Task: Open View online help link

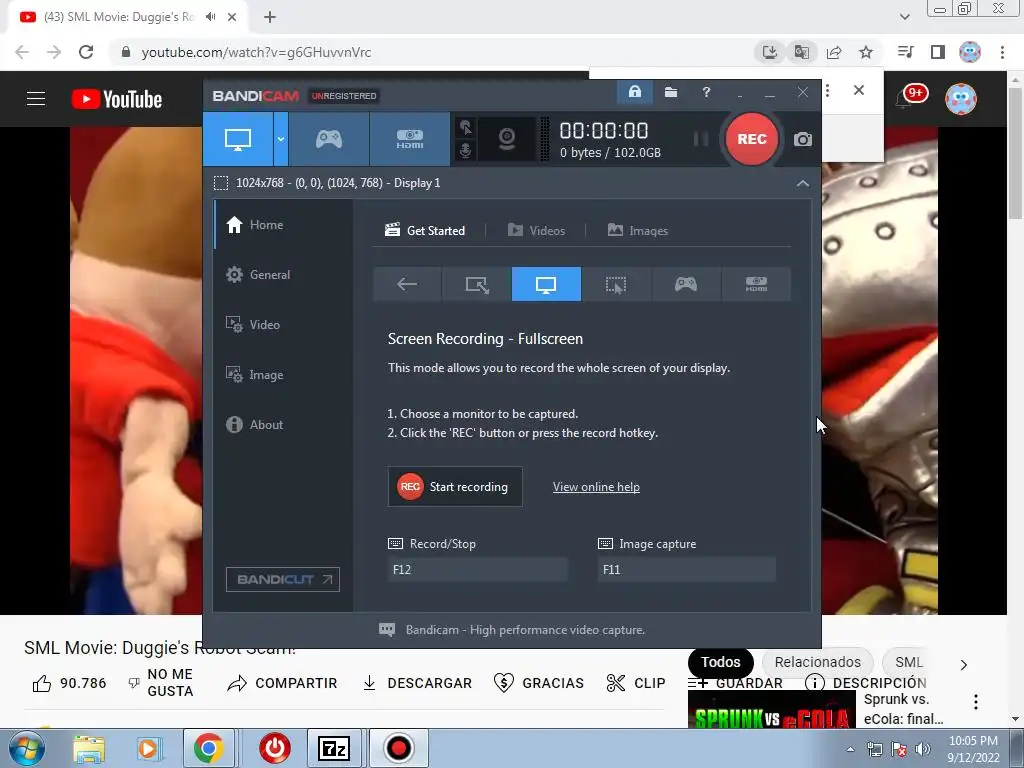Action: coord(596,487)
